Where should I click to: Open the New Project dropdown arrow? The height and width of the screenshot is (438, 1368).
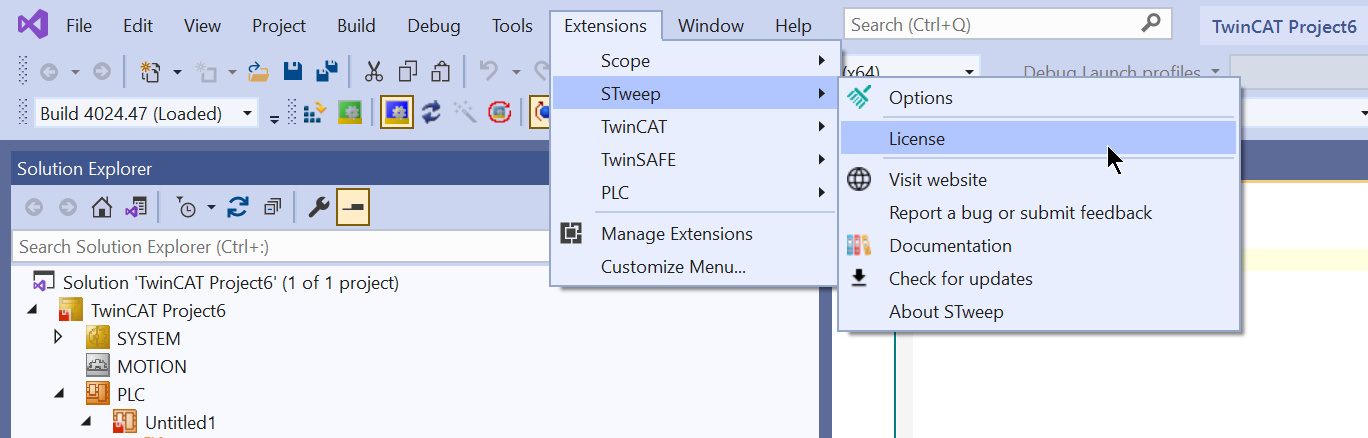177,72
